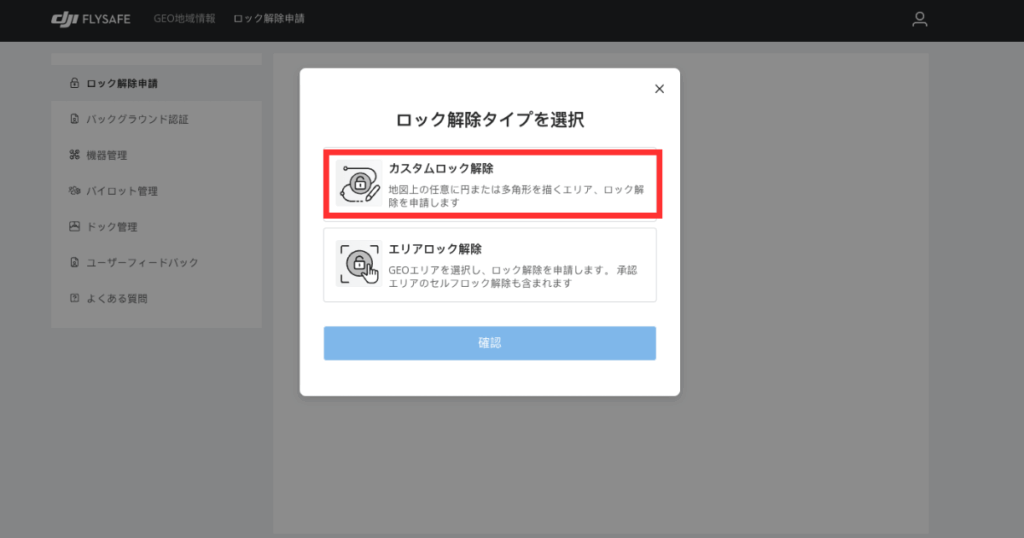This screenshot has height=538, width=1024.
Task: Click the custom unlock lock-and-pen illustration
Action: (359, 183)
